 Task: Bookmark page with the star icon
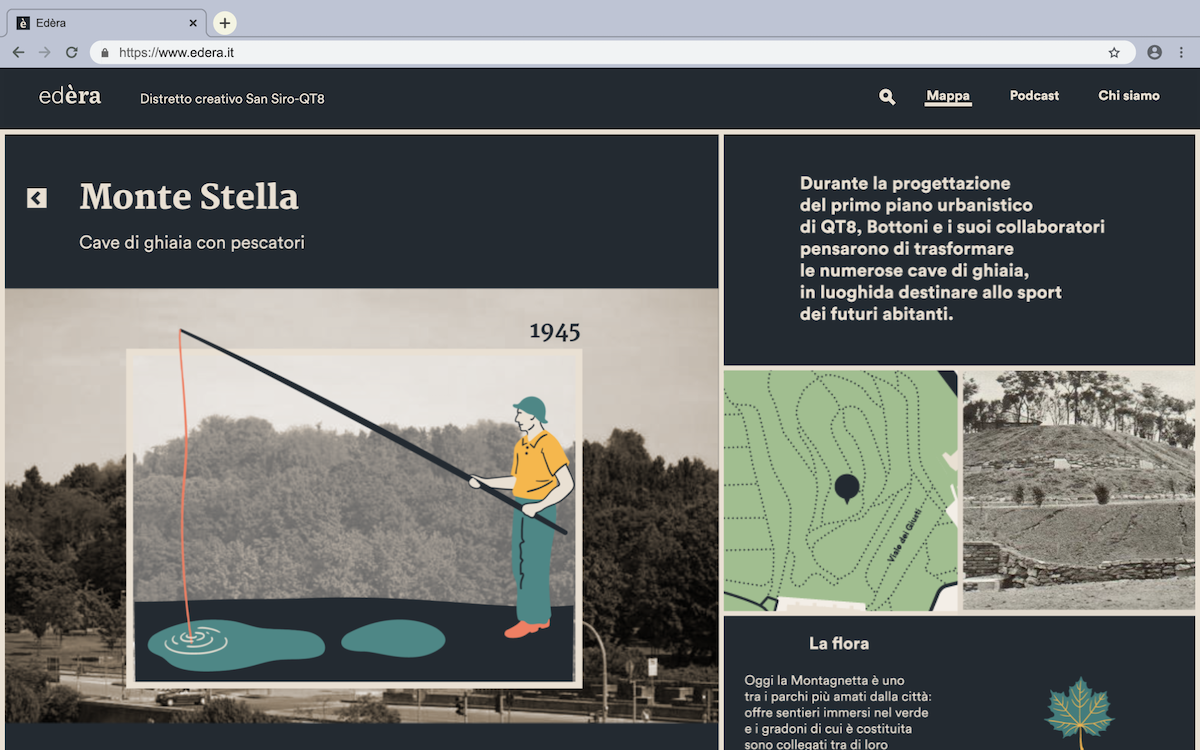pyautogui.click(x=1114, y=52)
